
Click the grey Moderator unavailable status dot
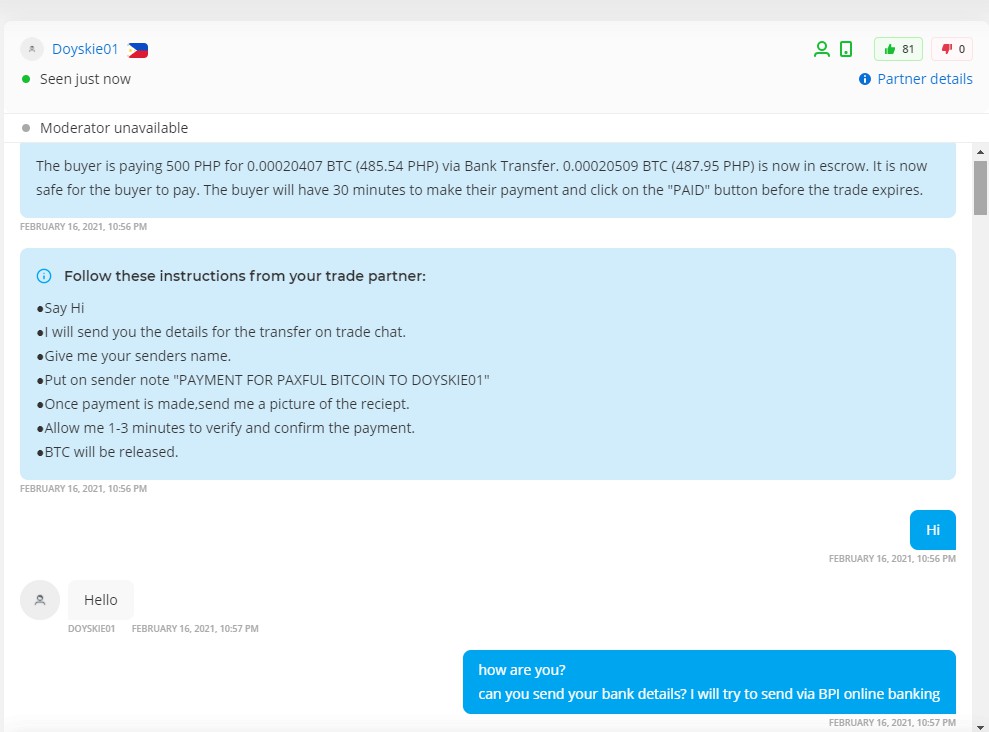(x=26, y=128)
